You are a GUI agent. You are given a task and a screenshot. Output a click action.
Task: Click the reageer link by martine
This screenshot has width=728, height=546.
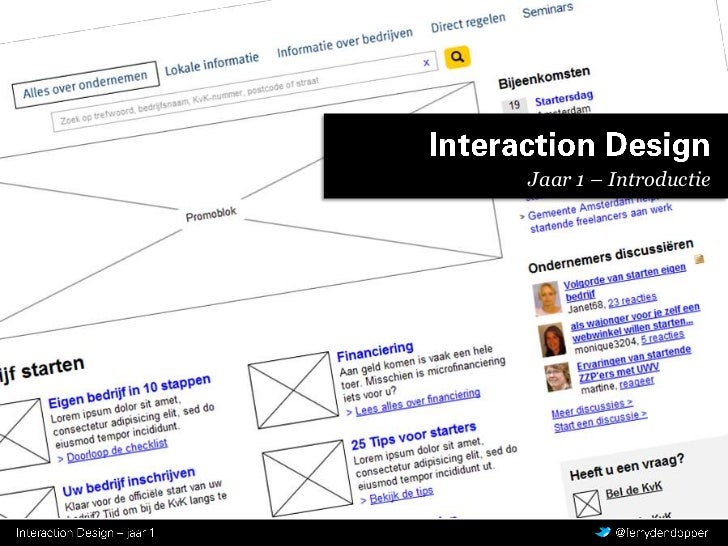[637, 383]
